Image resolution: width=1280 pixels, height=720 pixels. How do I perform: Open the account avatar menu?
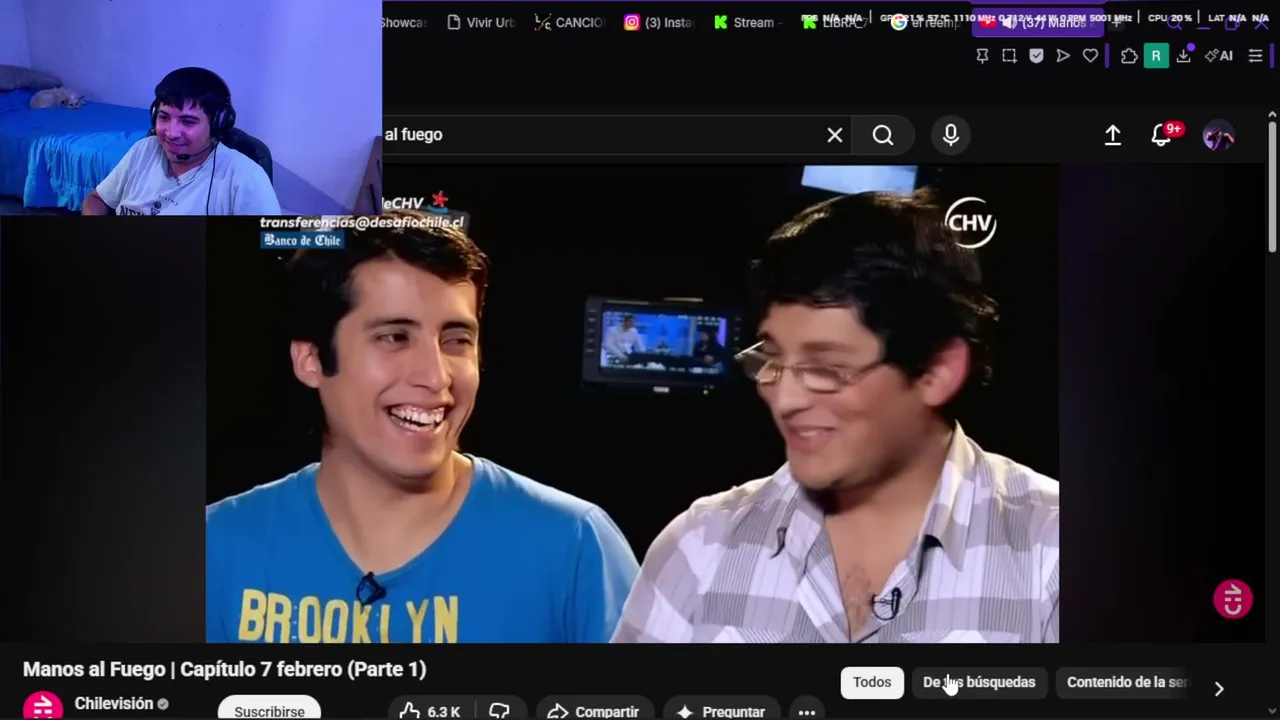1218,136
